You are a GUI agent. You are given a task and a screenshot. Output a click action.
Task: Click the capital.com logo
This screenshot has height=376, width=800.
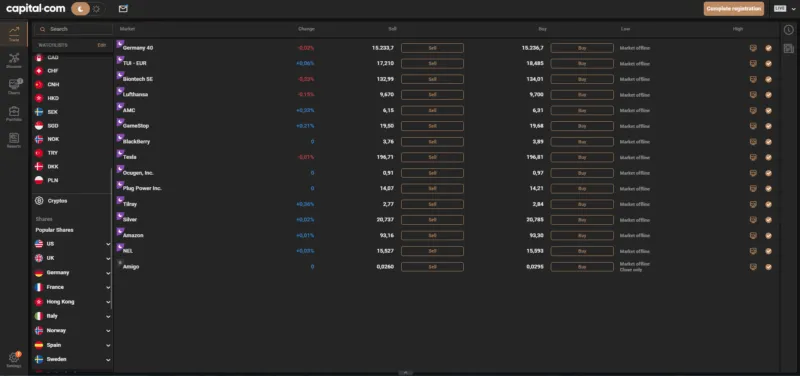(35, 9)
